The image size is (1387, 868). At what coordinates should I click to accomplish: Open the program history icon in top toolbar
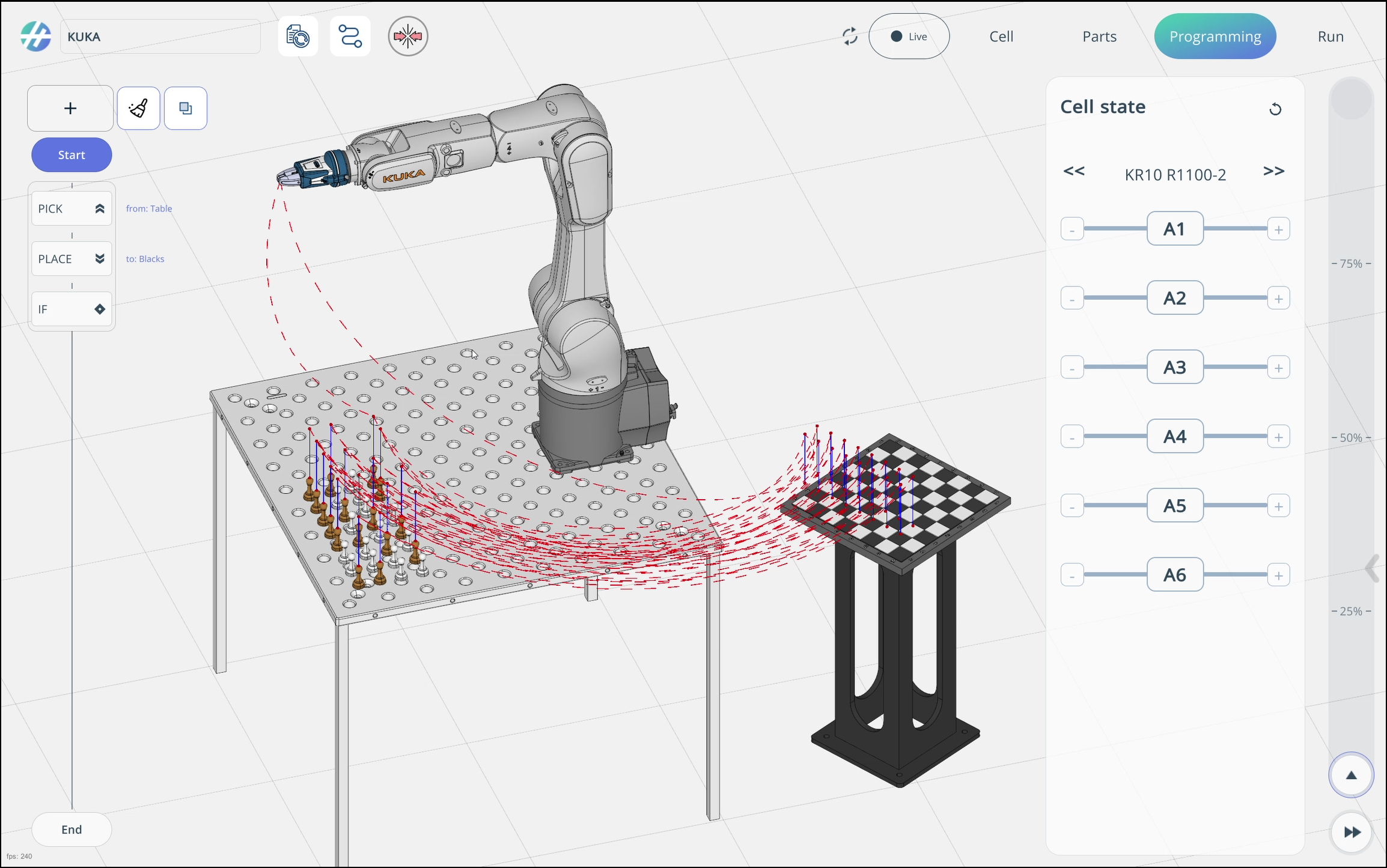[x=298, y=37]
